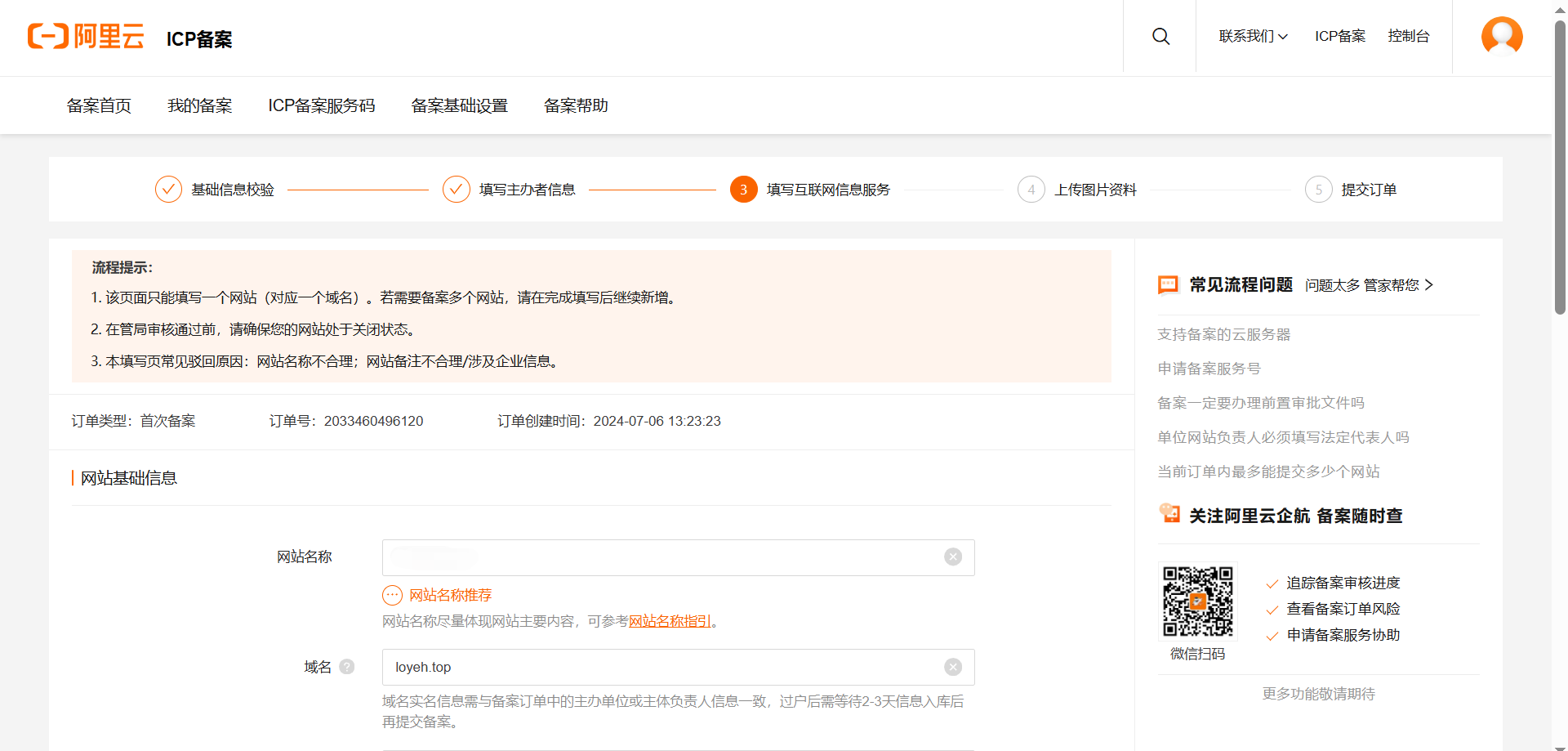1568x751 pixels.
Task: Click the Alibaba Cloud logo
Action: tap(85, 36)
